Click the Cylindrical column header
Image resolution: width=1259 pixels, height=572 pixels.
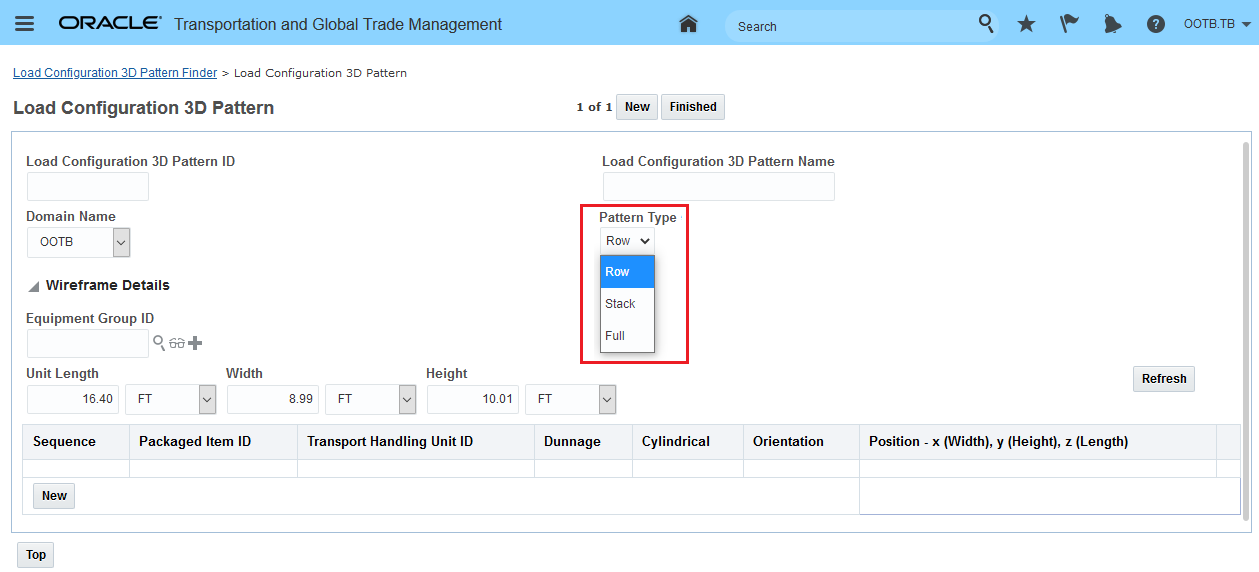tap(687, 442)
